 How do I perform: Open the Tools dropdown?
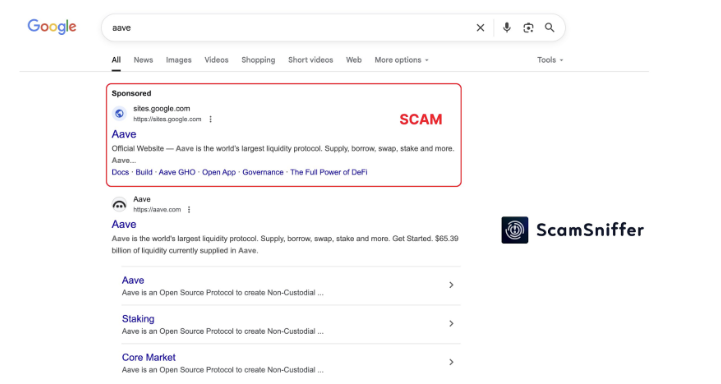click(550, 60)
